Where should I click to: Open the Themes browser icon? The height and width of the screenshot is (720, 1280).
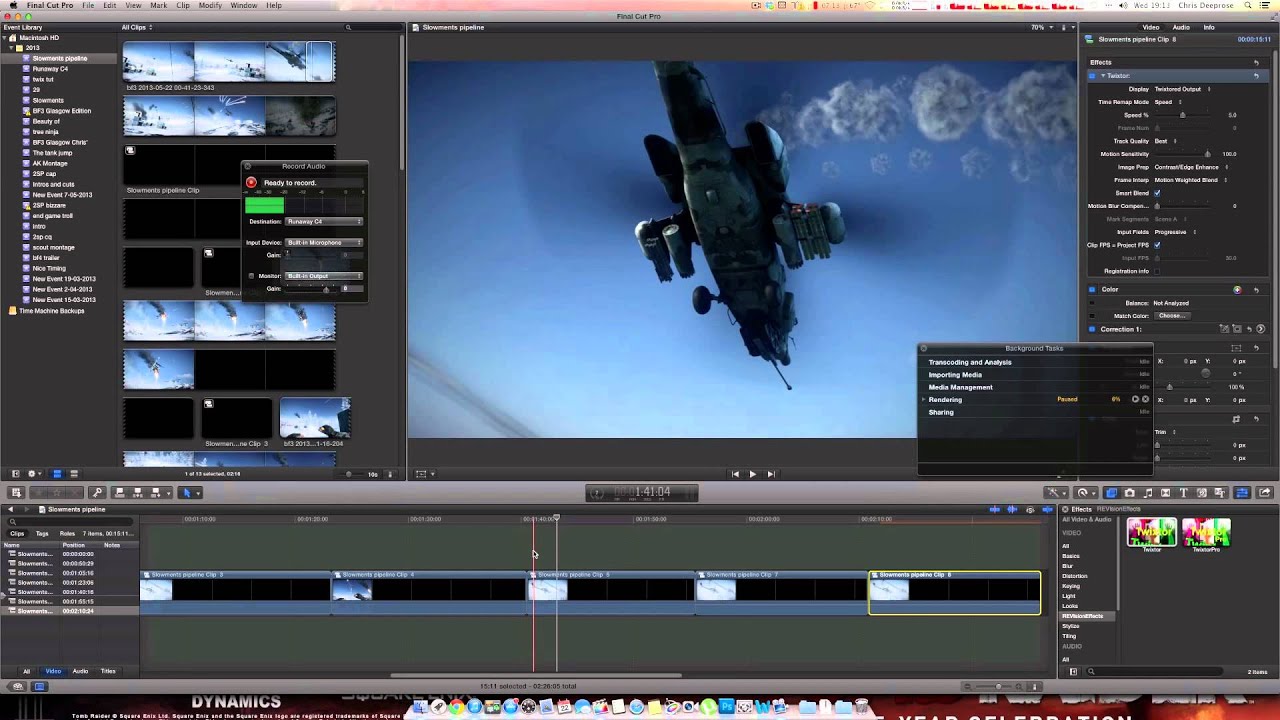(1220, 492)
